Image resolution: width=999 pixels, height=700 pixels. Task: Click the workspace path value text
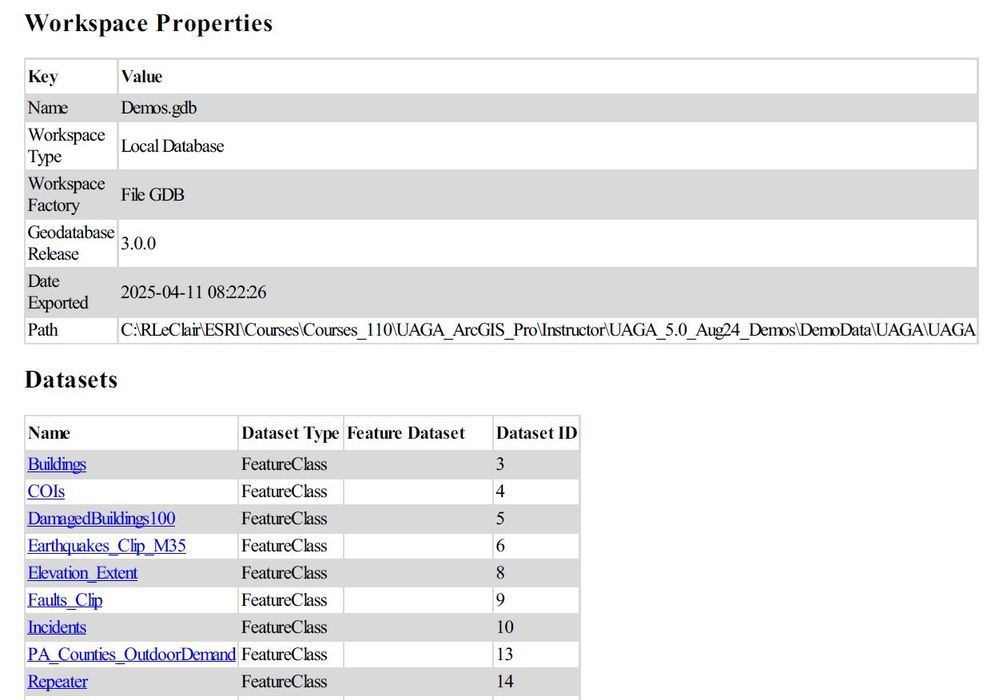click(x=547, y=330)
